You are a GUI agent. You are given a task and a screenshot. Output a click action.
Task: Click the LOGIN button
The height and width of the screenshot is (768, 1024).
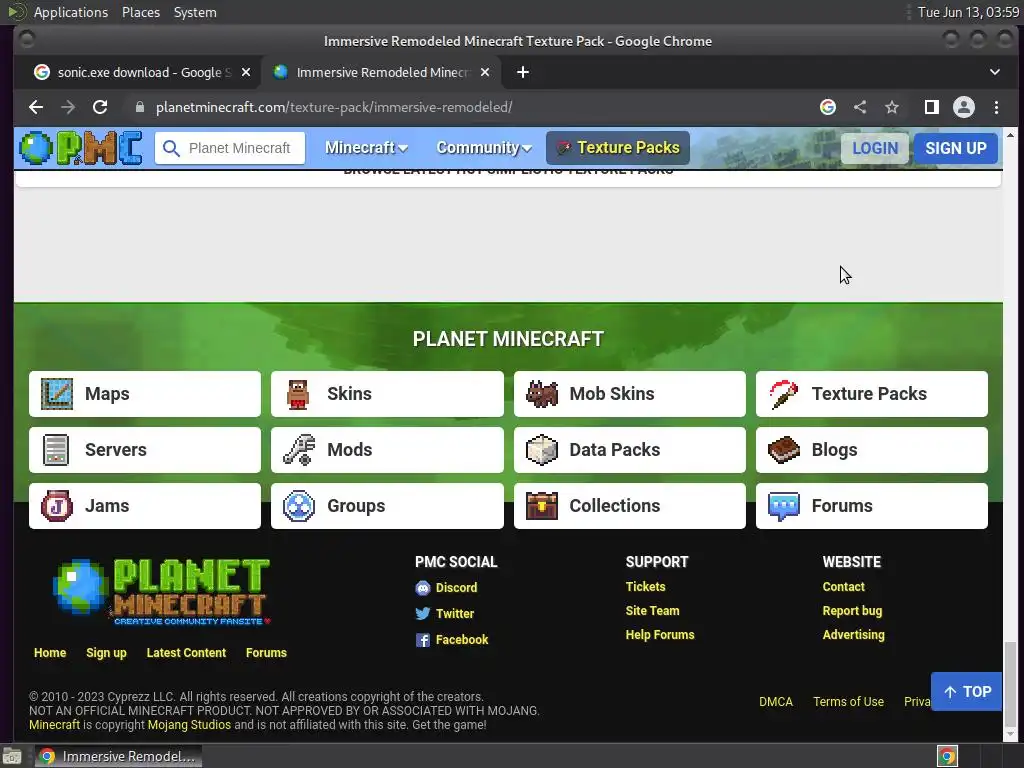pyautogui.click(x=875, y=148)
